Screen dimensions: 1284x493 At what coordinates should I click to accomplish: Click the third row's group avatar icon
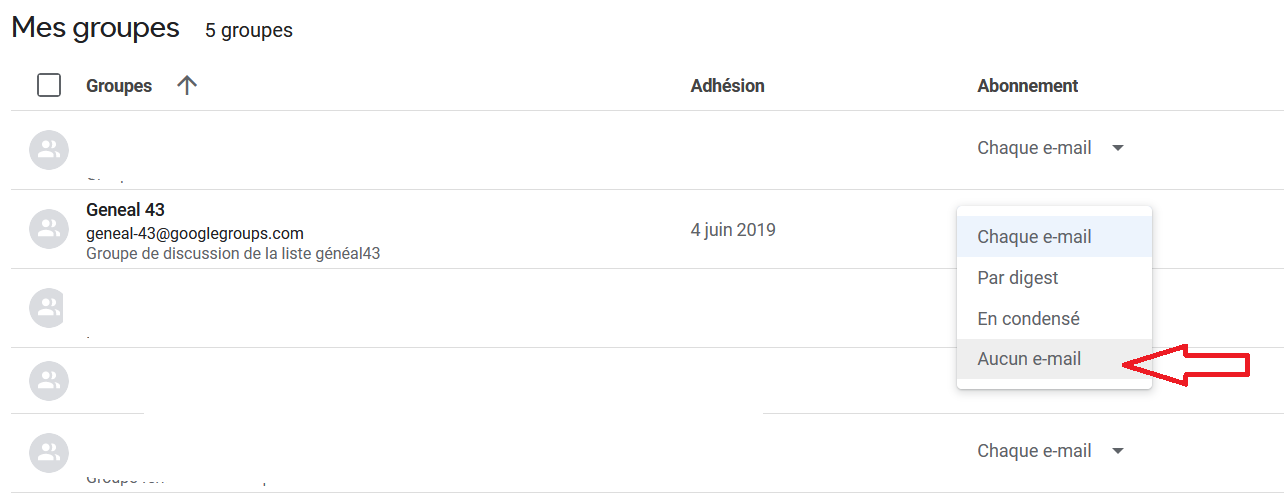[x=48, y=308]
